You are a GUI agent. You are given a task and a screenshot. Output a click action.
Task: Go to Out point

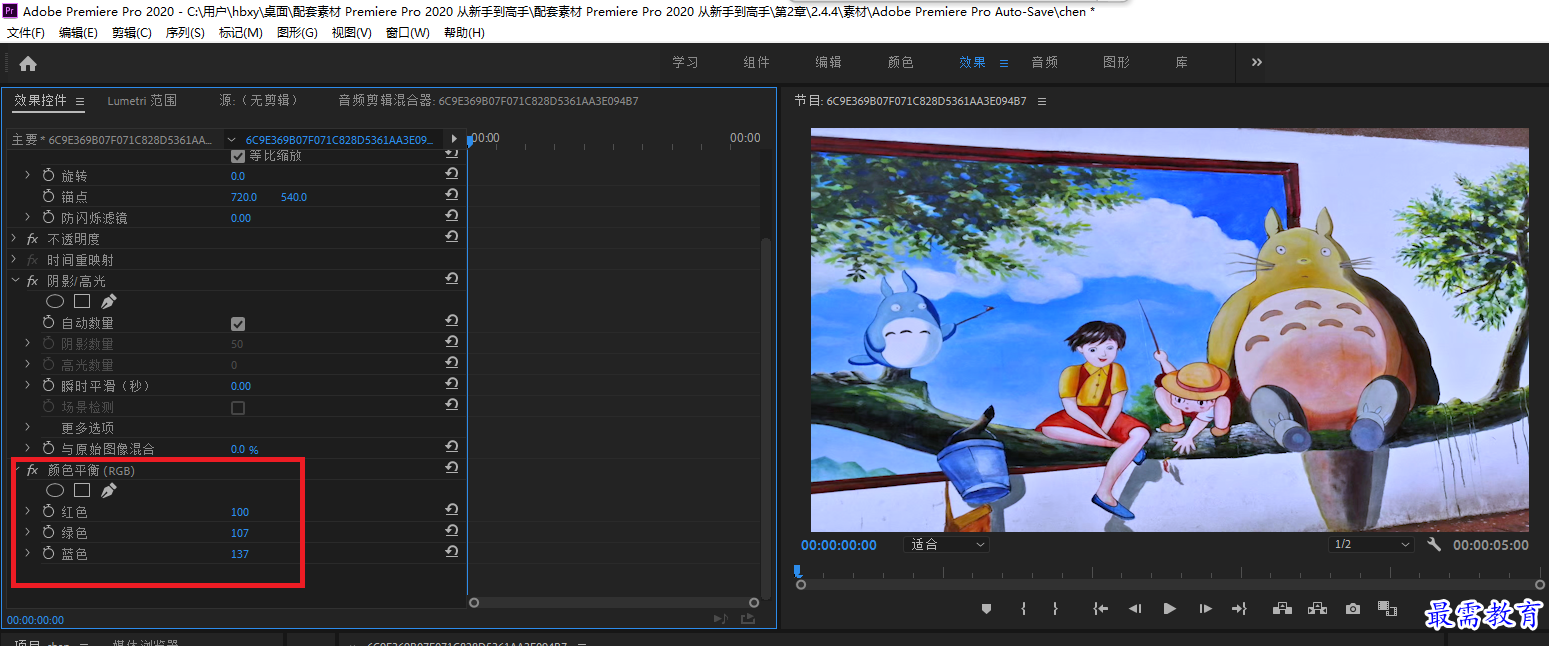point(1239,608)
